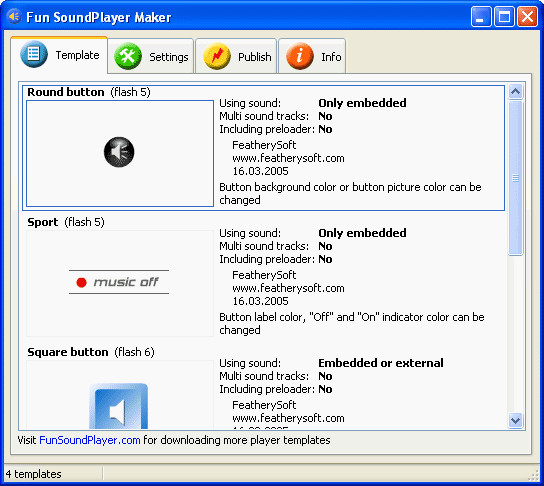Select the Round button template preview box
The height and width of the screenshot is (486, 544).
point(120,154)
